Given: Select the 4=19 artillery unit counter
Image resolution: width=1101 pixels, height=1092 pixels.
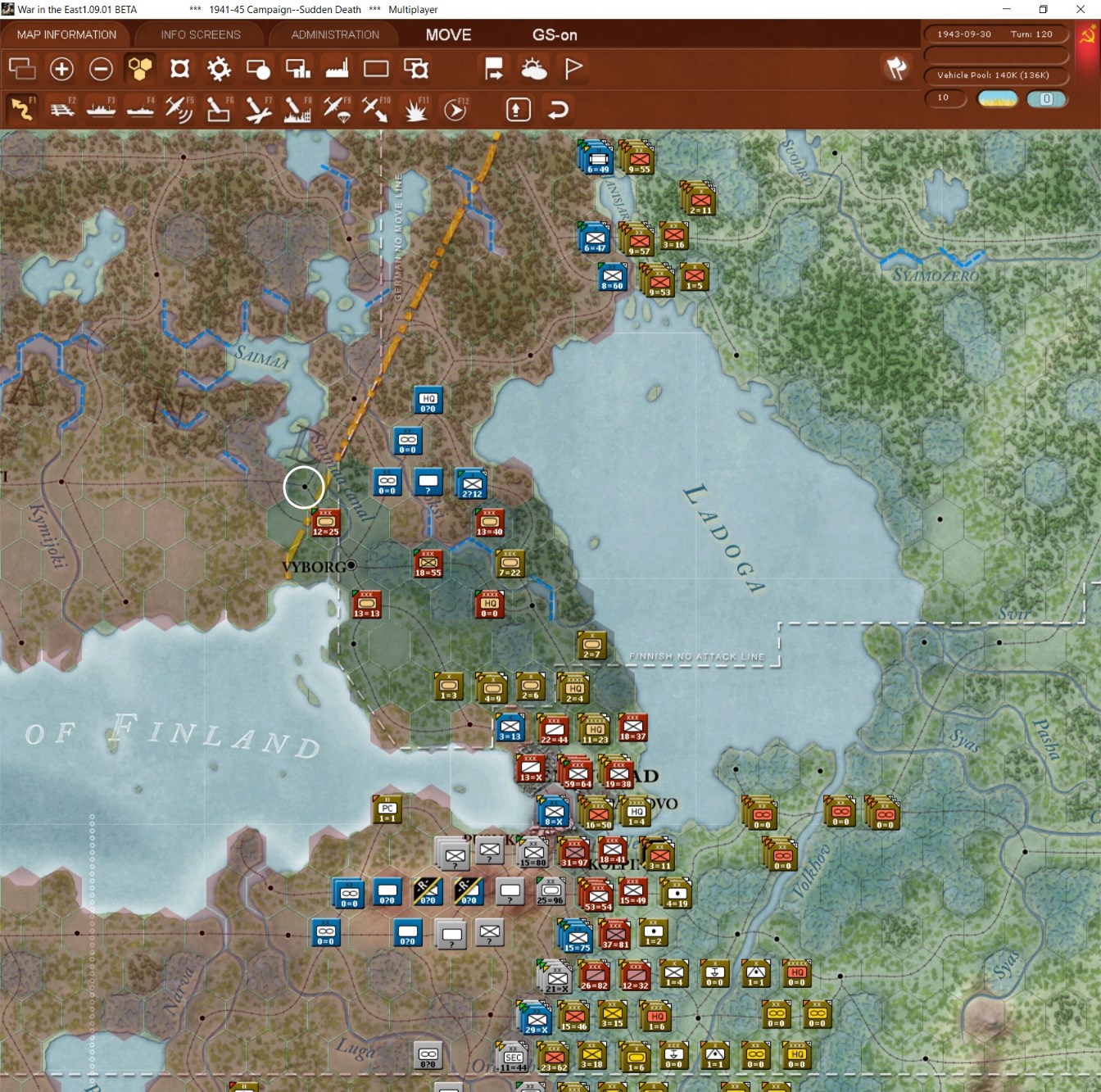Looking at the screenshot, I should pos(677,892).
